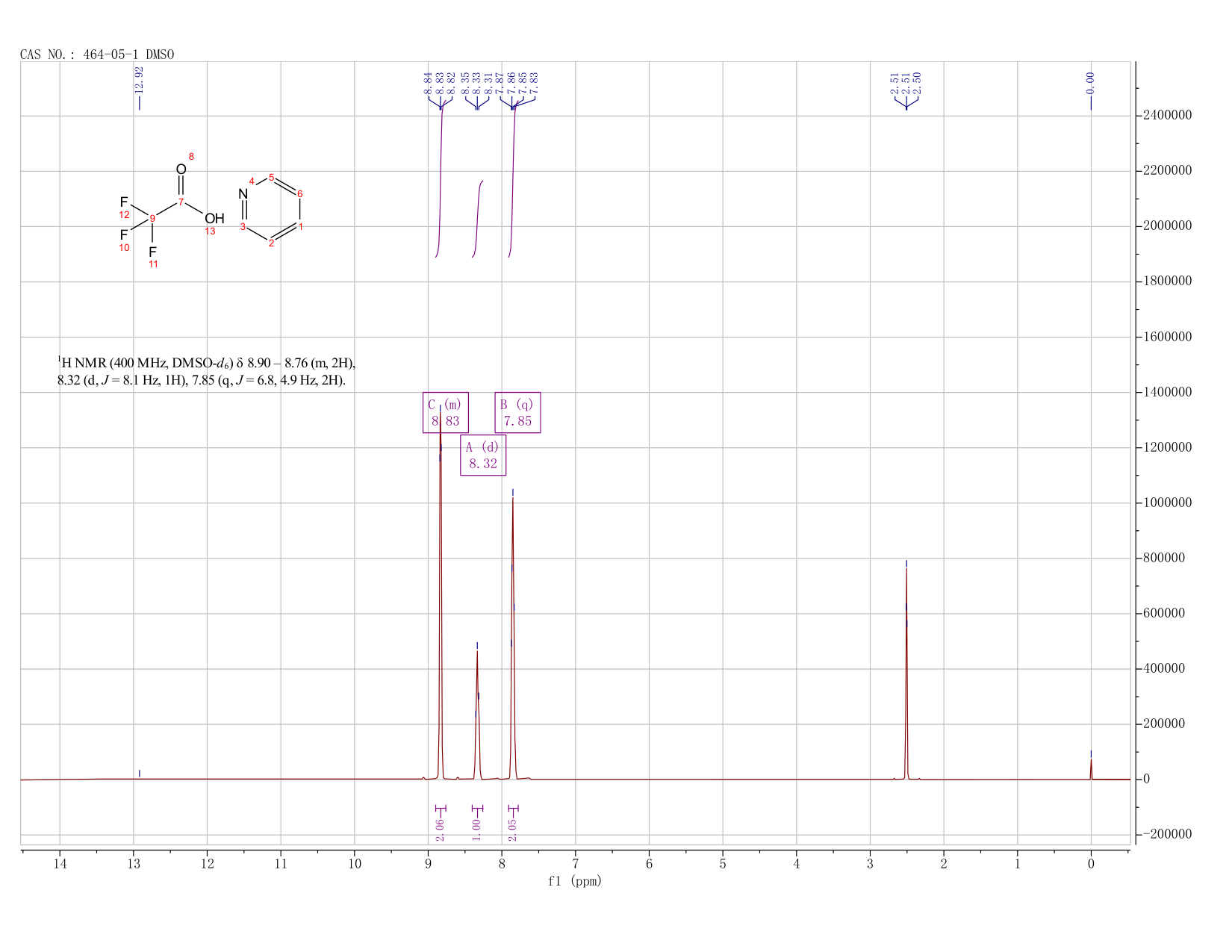This screenshot has height=952, width=1232.
Task: Click the 8.84 peak label above spectrum
Action: (x=428, y=83)
